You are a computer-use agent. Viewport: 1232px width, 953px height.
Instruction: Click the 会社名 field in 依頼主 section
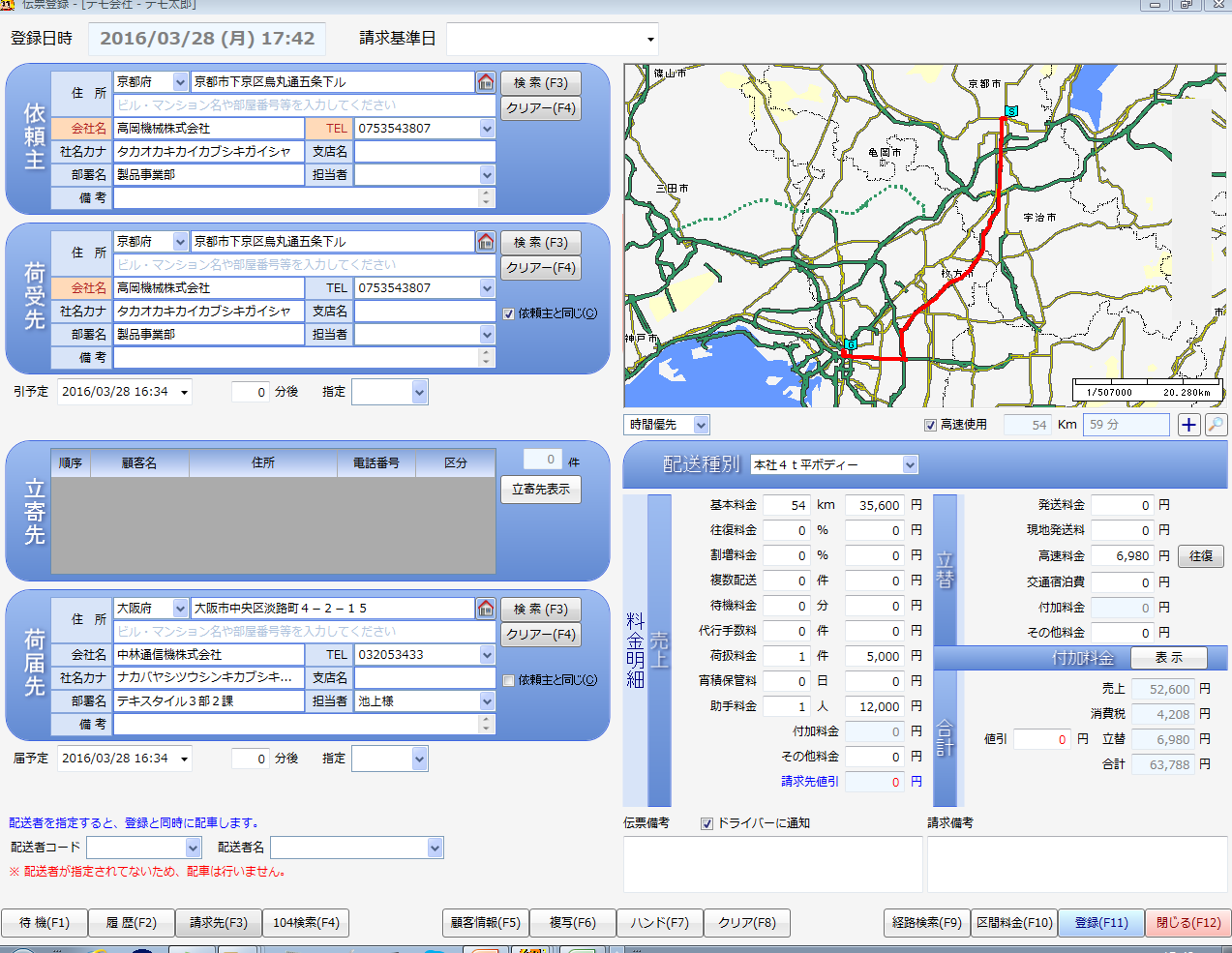[208, 129]
